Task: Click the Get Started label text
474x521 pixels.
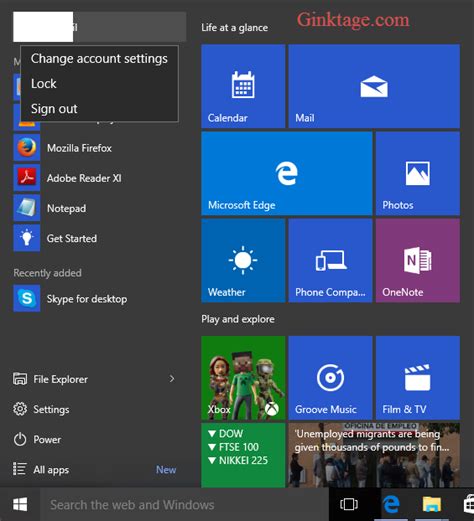Action: click(x=72, y=238)
